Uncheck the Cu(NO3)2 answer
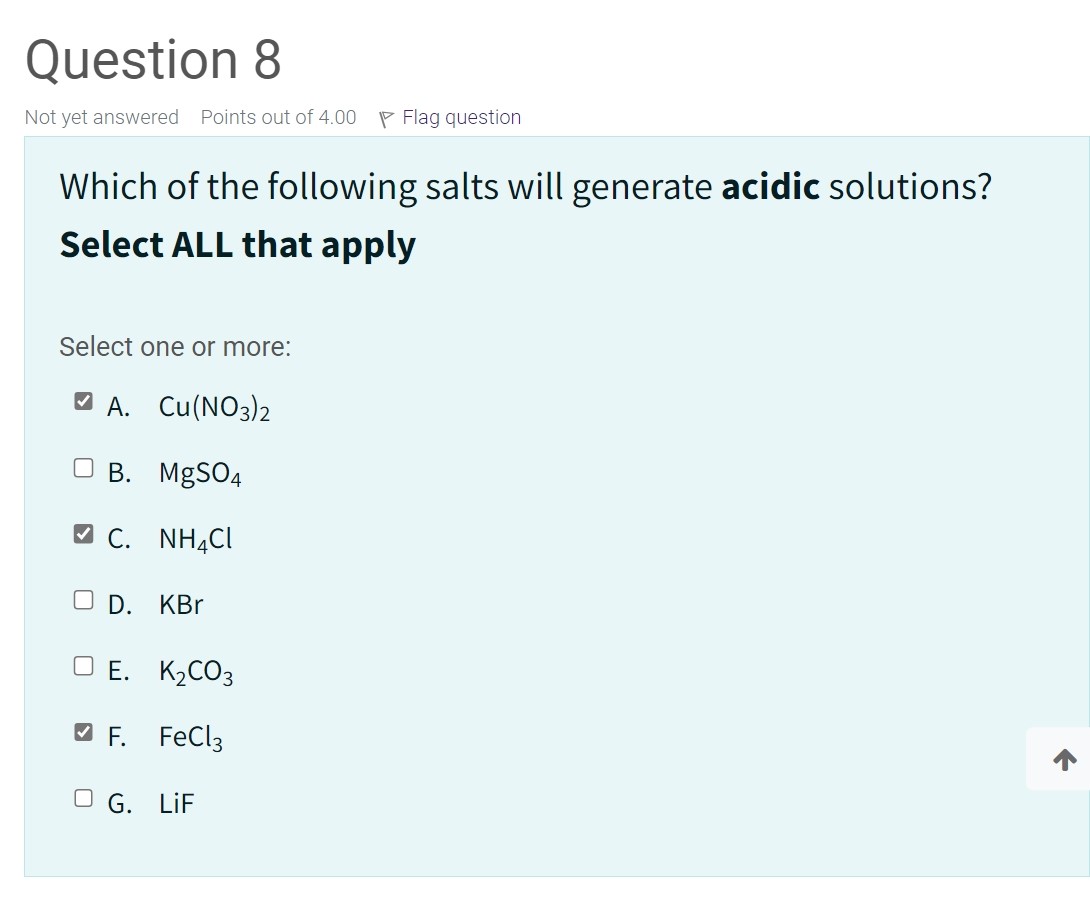This screenshot has height=900, width=1090. (x=83, y=399)
